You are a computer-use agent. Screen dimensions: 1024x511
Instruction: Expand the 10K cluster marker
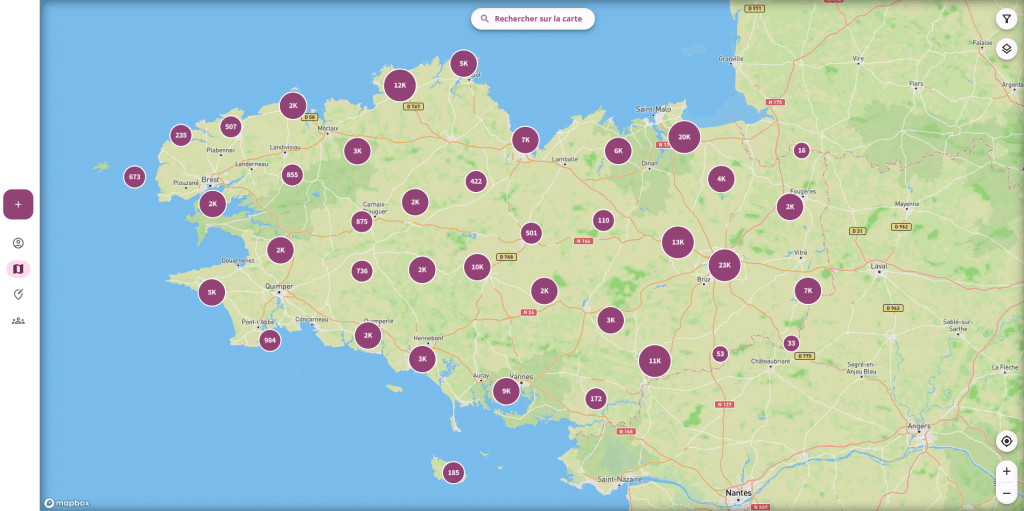pyautogui.click(x=477, y=267)
